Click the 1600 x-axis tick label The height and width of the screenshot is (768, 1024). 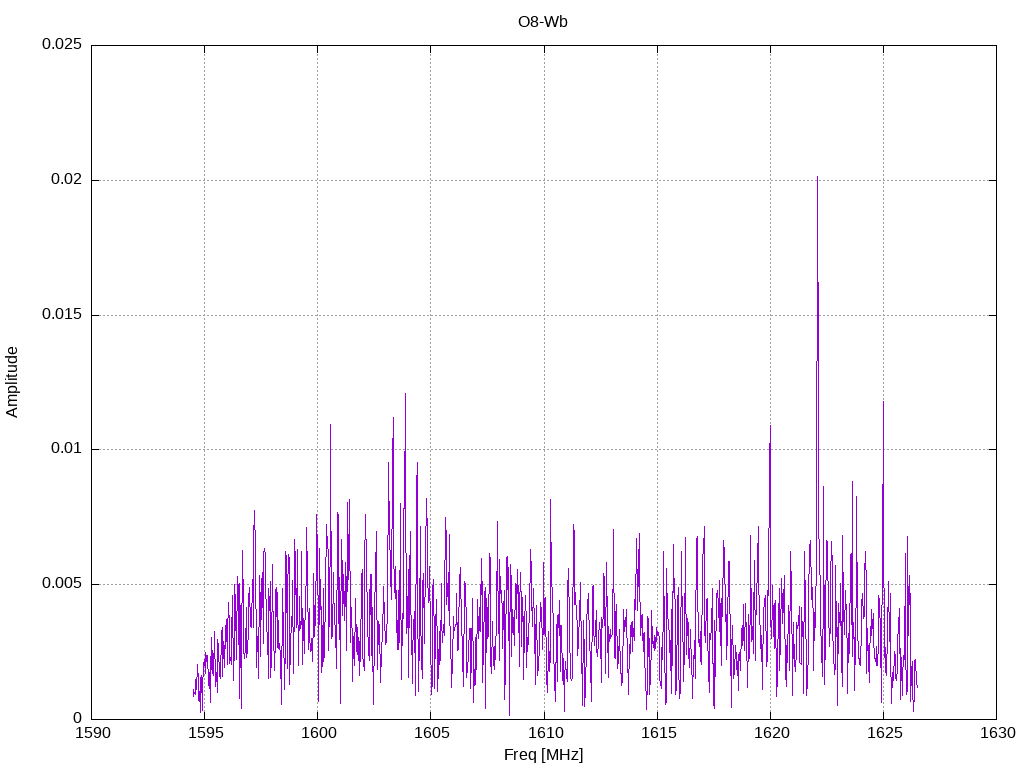(319, 733)
